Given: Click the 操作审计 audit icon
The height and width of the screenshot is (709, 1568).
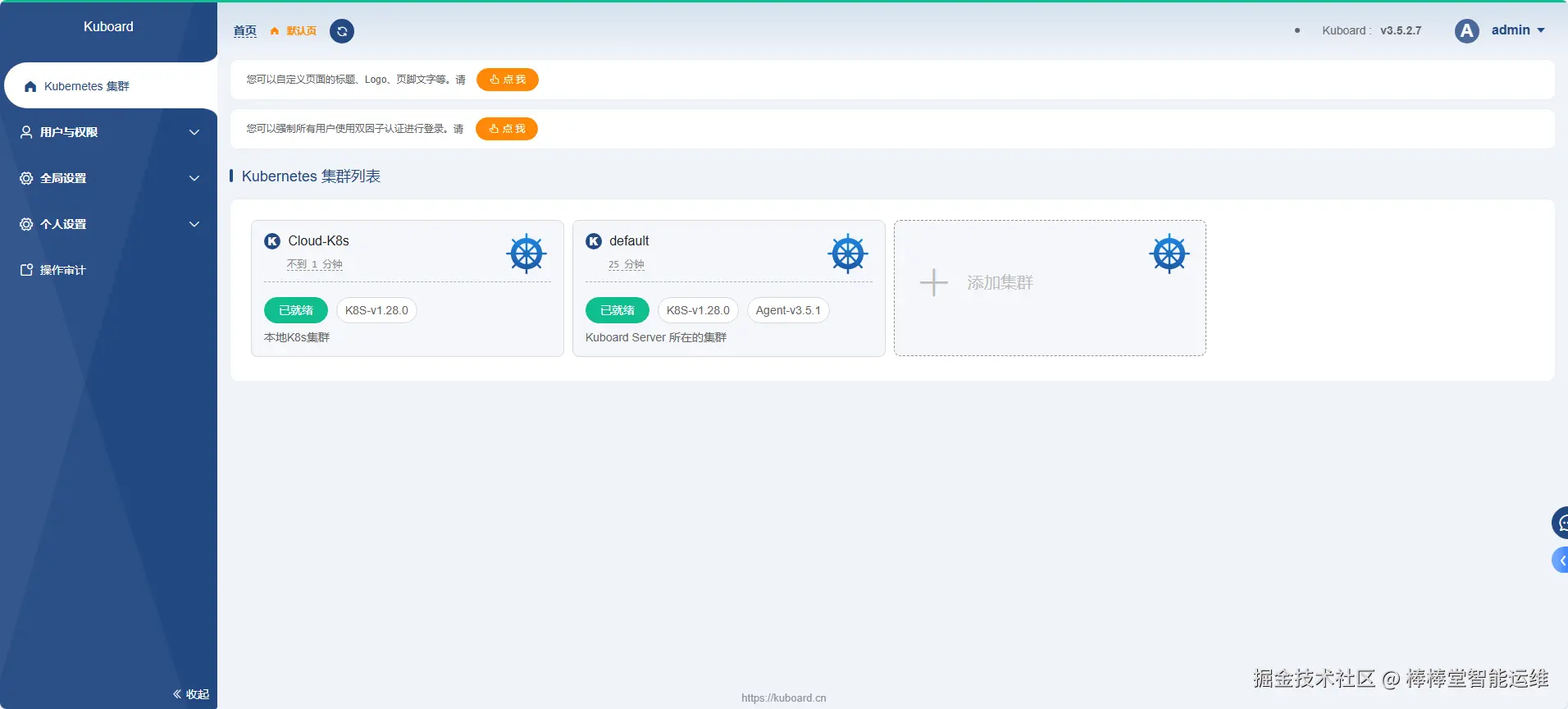Looking at the screenshot, I should click(26, 270).
